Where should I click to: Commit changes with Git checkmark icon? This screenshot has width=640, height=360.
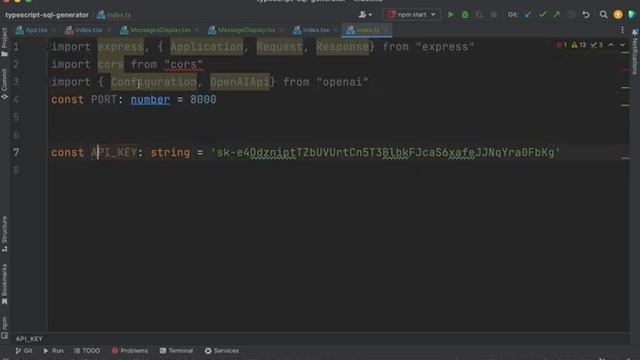542,15
